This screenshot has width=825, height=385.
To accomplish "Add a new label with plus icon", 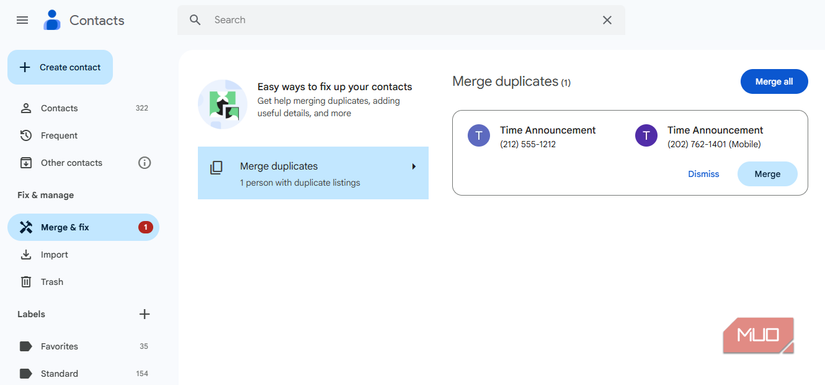I will 145,314.
